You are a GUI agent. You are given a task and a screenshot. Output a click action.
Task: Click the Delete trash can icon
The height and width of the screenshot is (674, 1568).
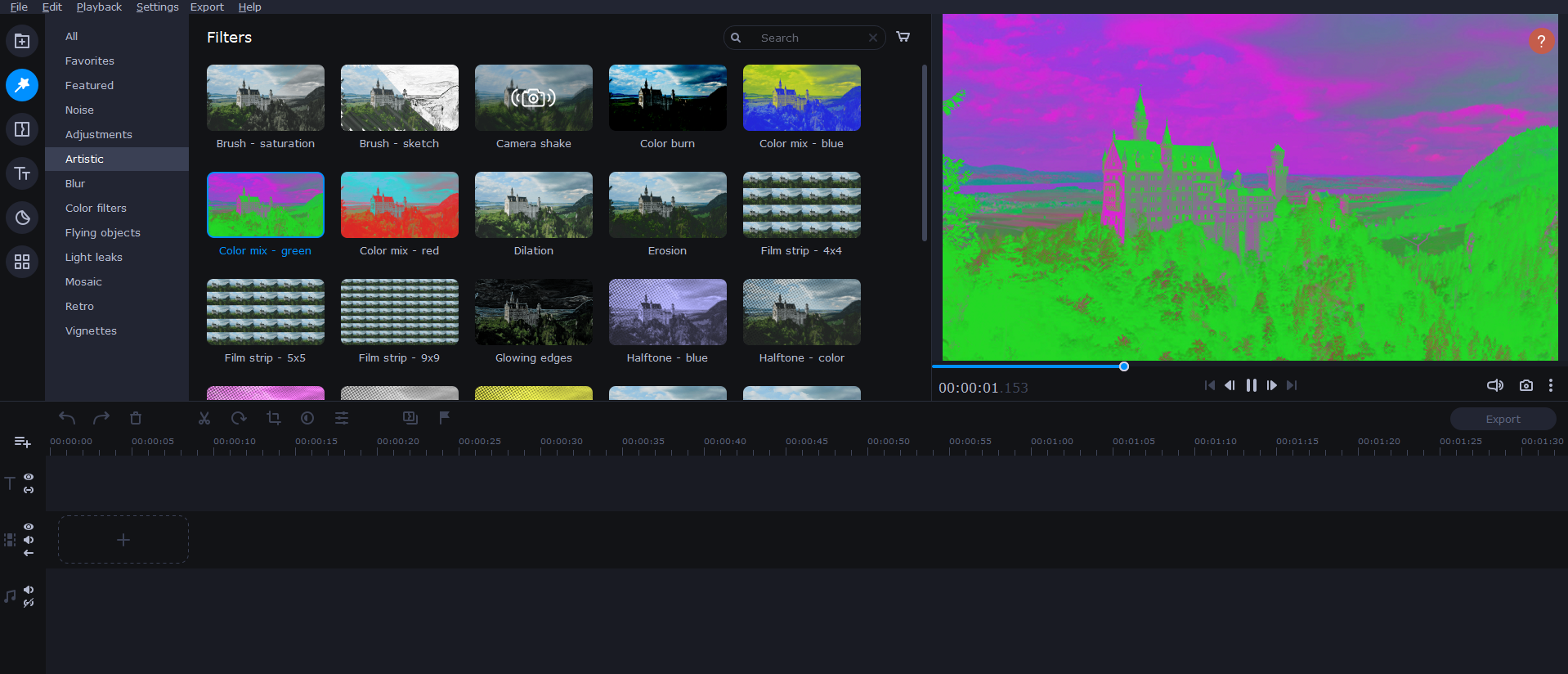coord(136,418)
